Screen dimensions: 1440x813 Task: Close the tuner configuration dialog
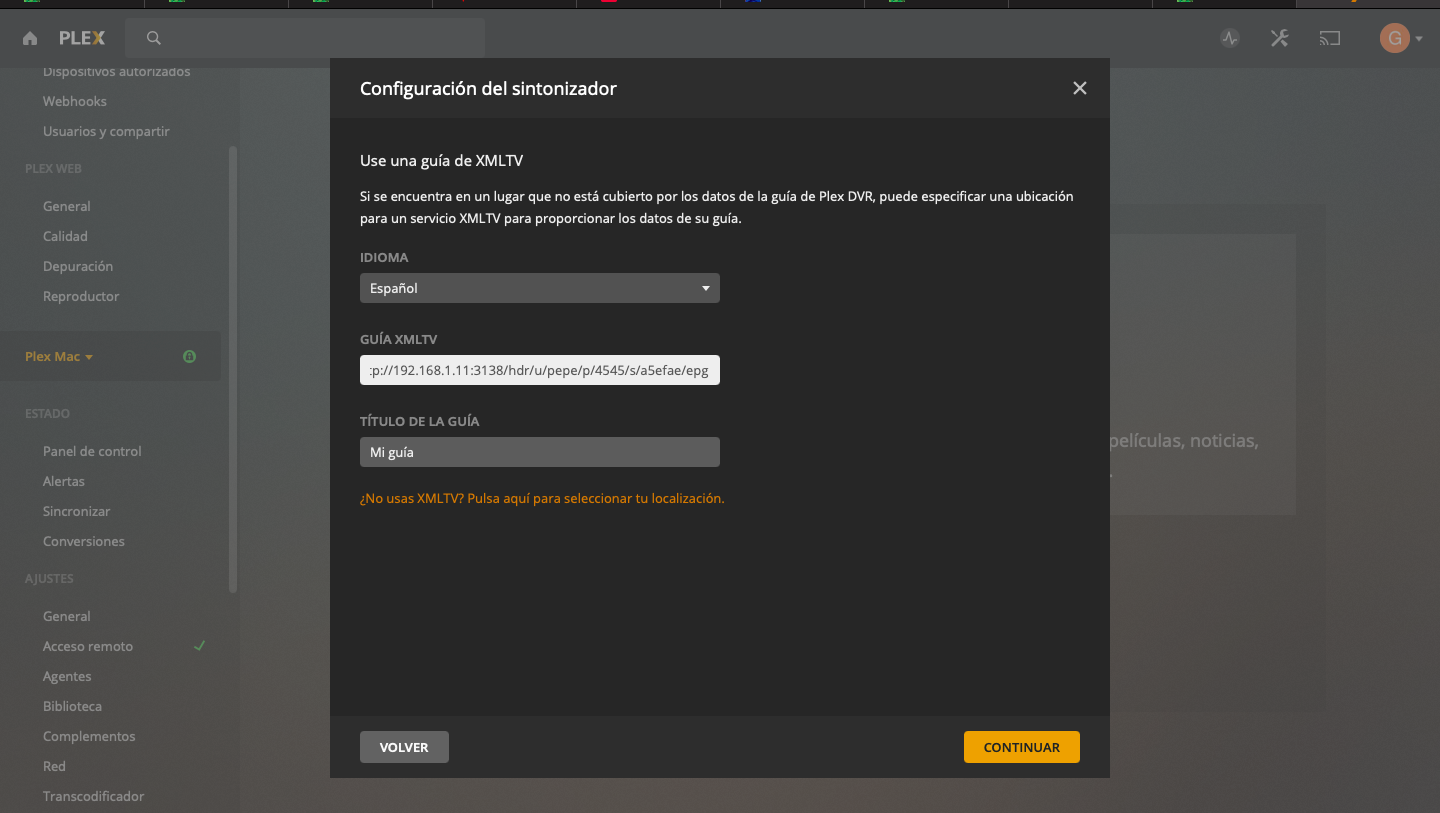1079,88
